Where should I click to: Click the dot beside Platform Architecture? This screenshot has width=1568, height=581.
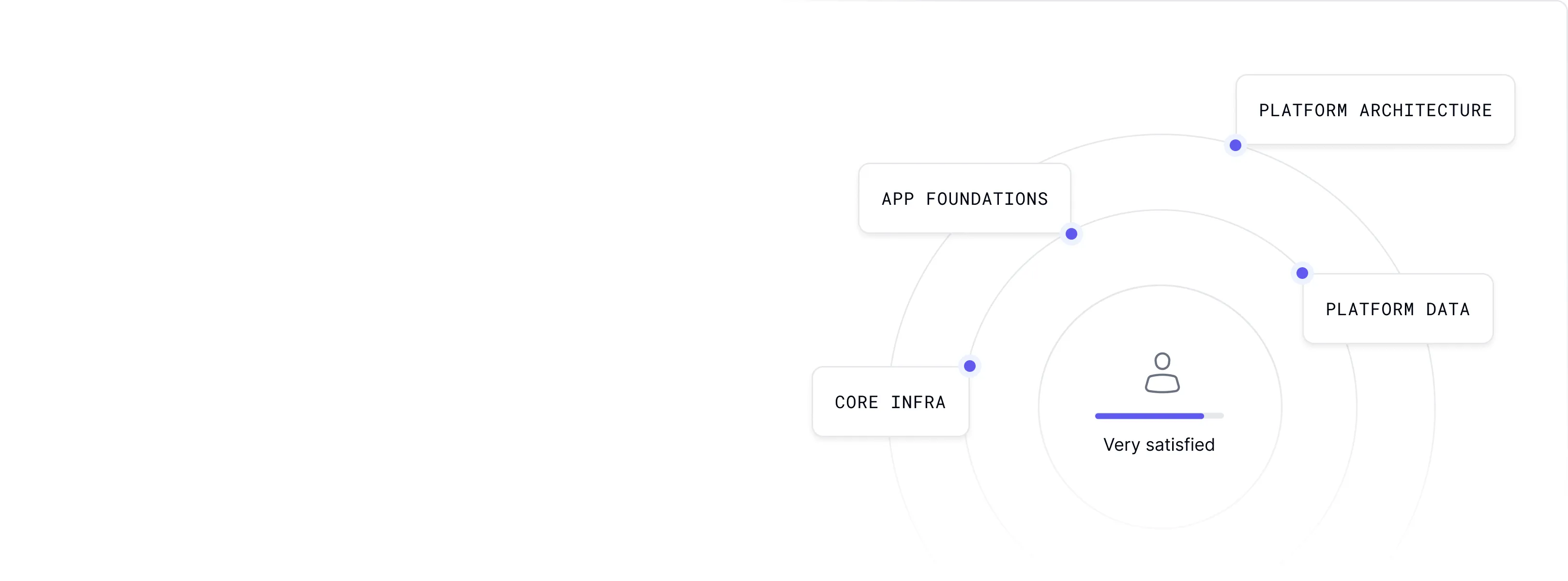(1235, 146)
